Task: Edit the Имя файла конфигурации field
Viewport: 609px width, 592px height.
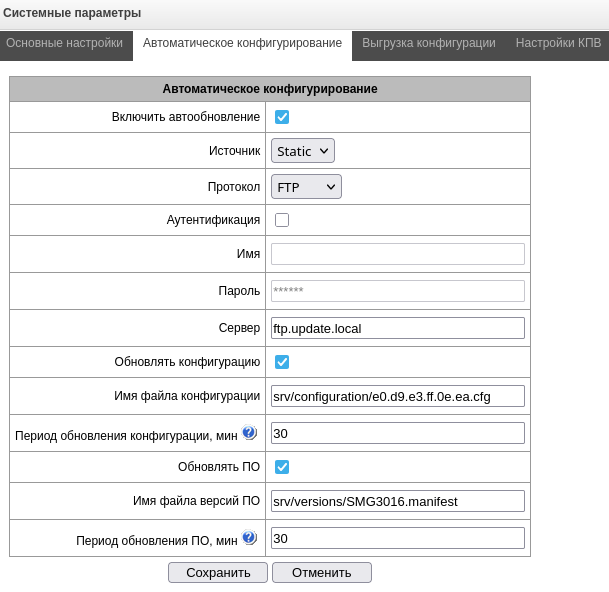Action: [397, 396]
